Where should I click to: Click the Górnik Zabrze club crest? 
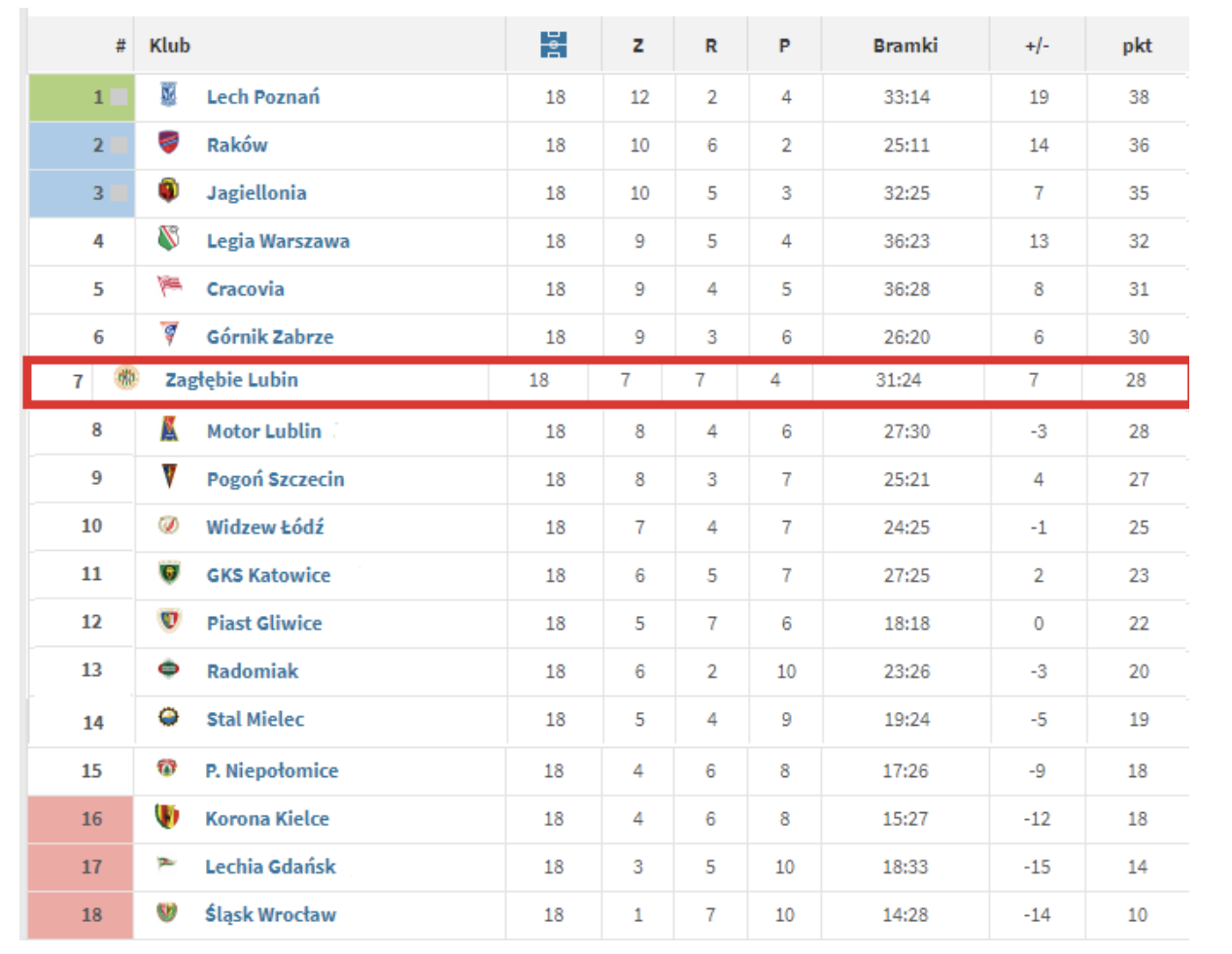[169, 335]
